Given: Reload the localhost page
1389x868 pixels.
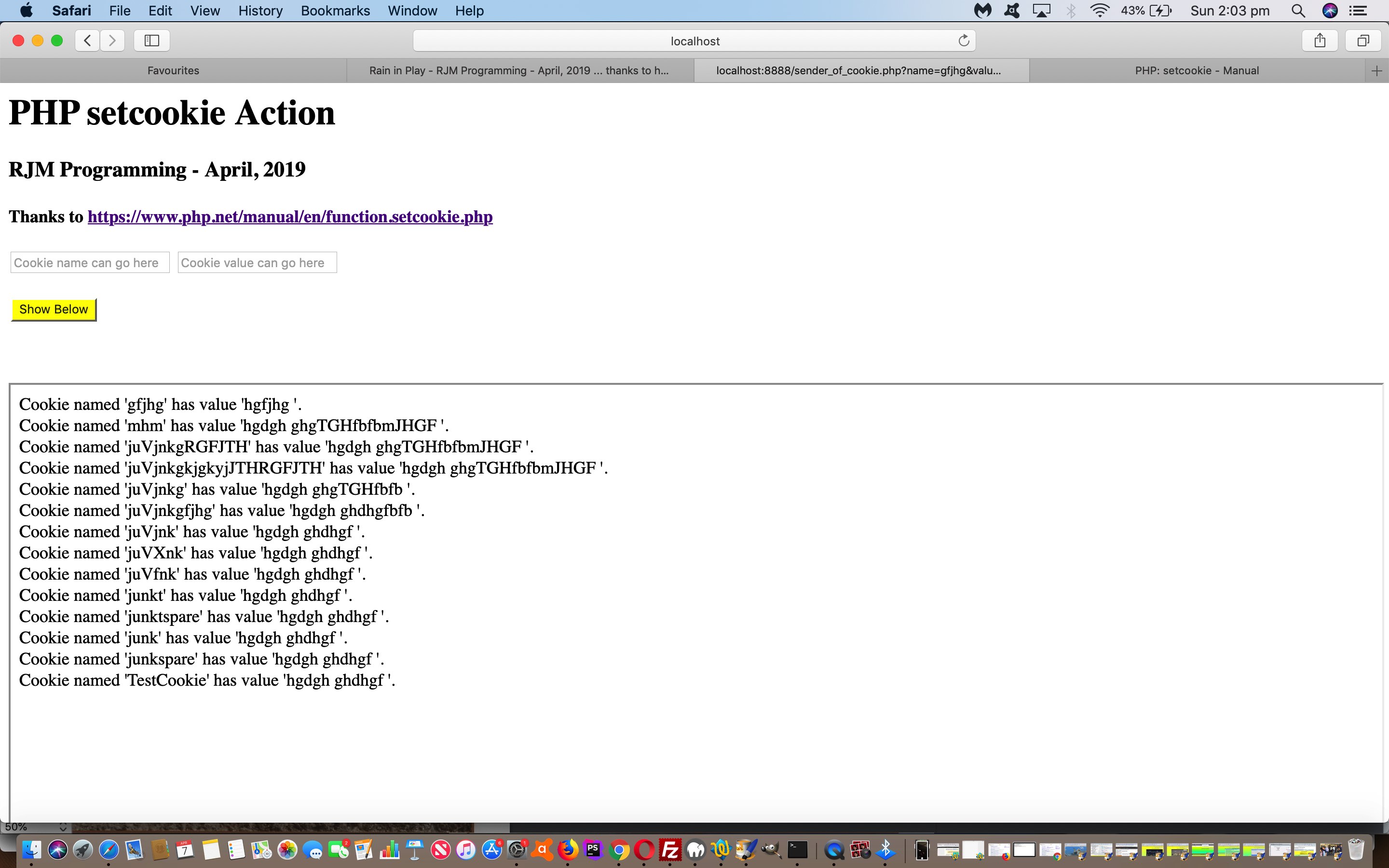Looking at the screenshot, I should point(964,40).
